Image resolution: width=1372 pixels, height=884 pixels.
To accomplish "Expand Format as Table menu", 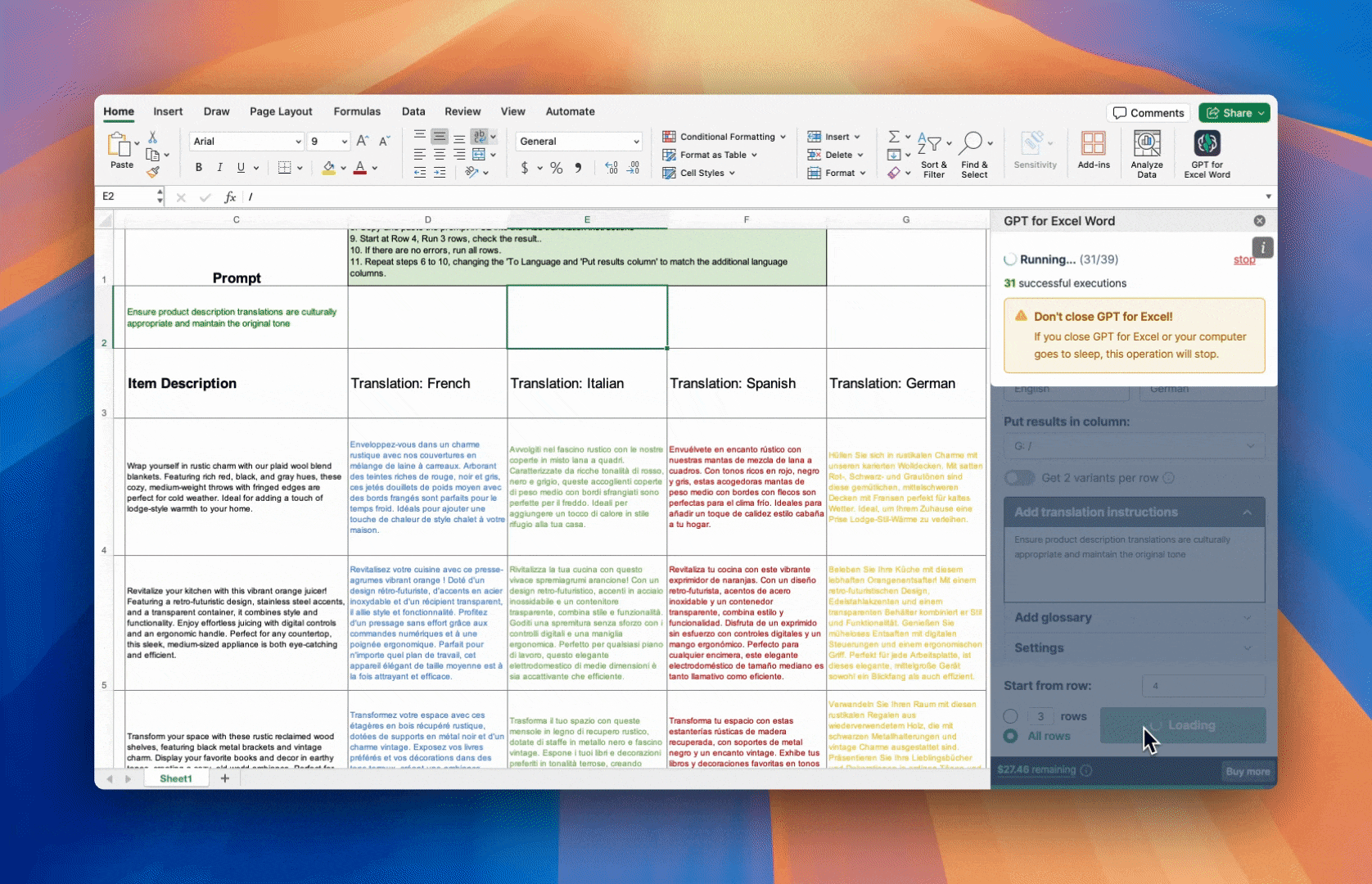I will tap(710, 155).
